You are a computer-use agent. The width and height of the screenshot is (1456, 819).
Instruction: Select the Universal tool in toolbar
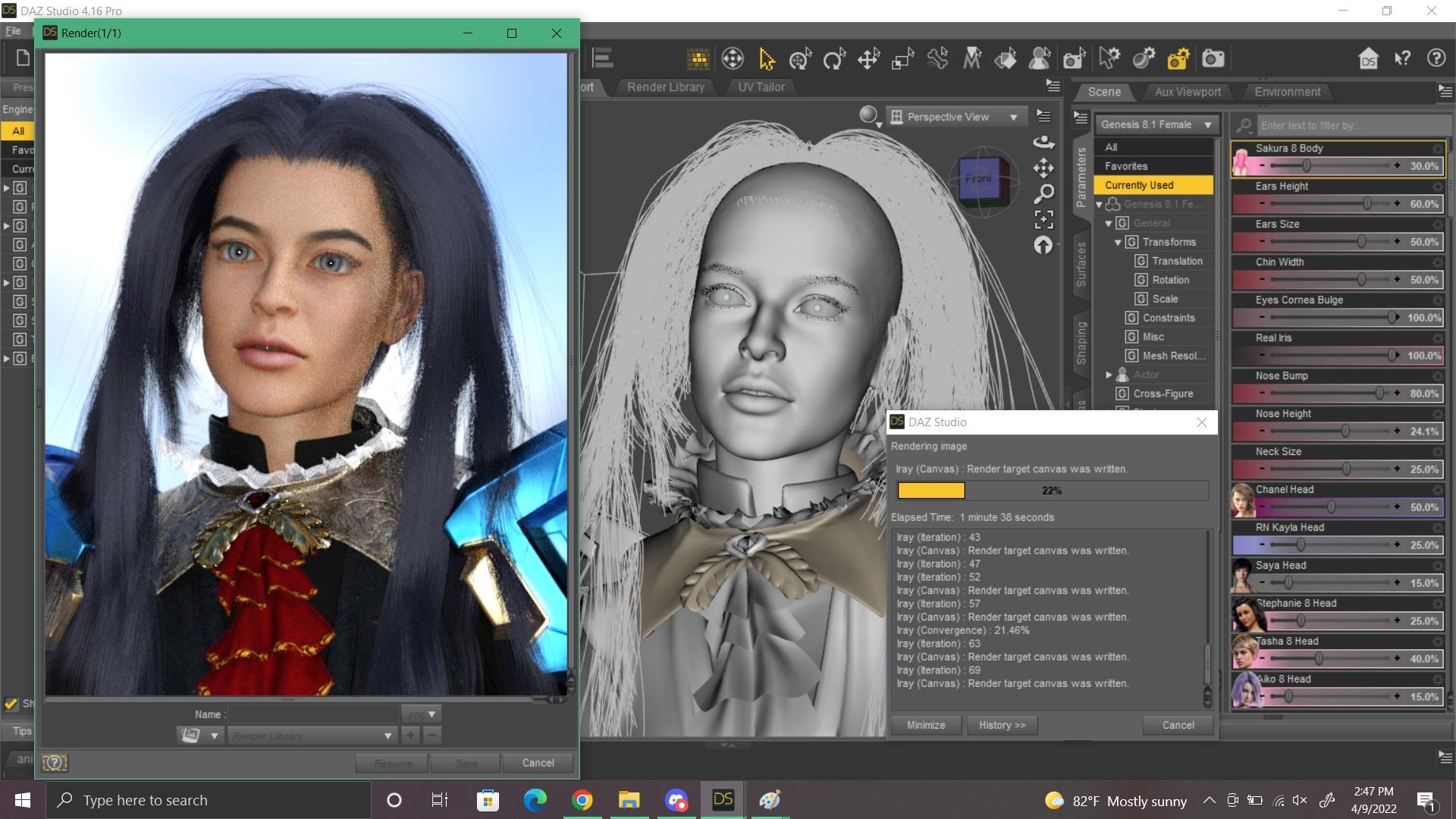click(800, 58)
